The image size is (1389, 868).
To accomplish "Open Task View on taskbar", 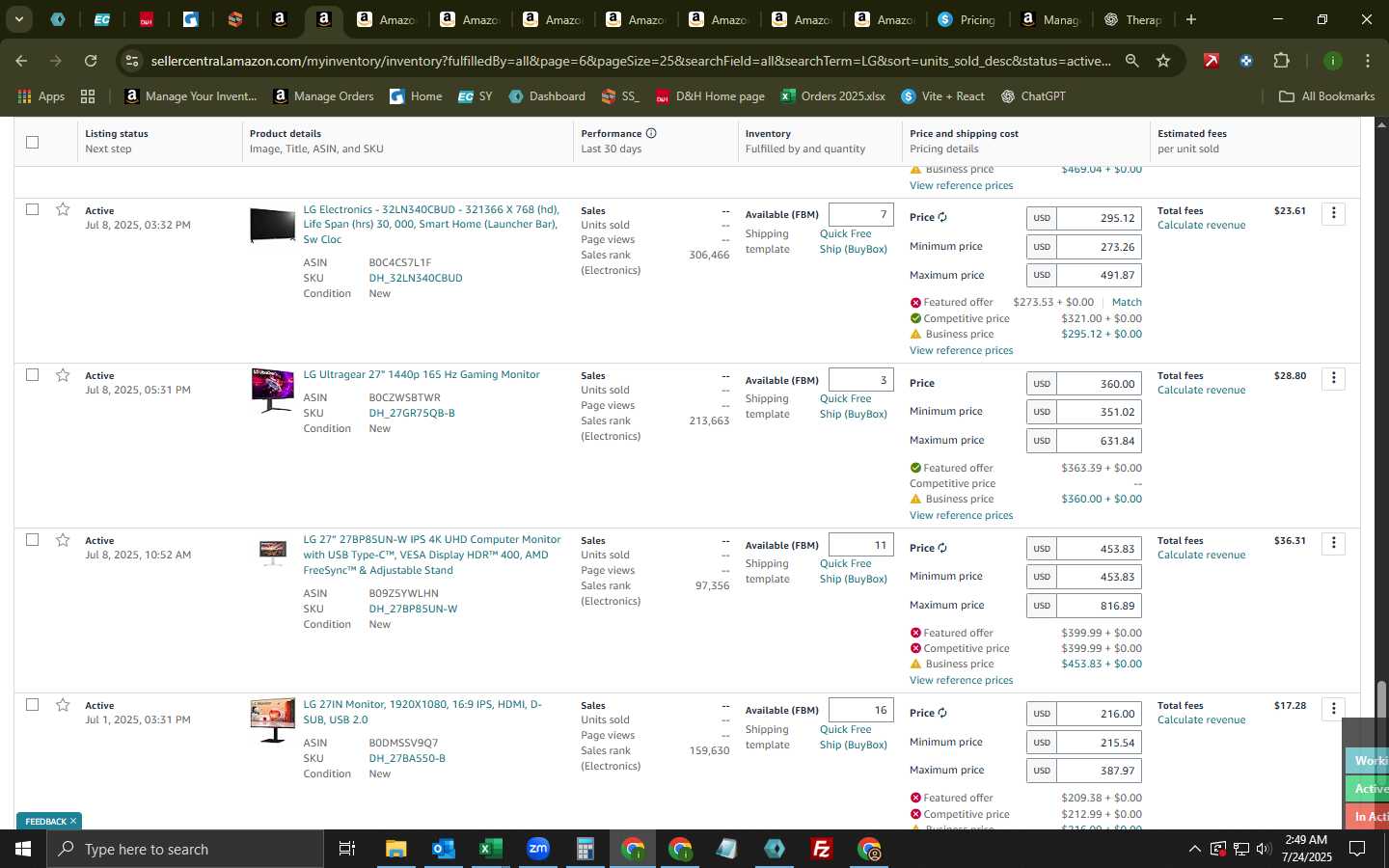I will click(347, 849).
